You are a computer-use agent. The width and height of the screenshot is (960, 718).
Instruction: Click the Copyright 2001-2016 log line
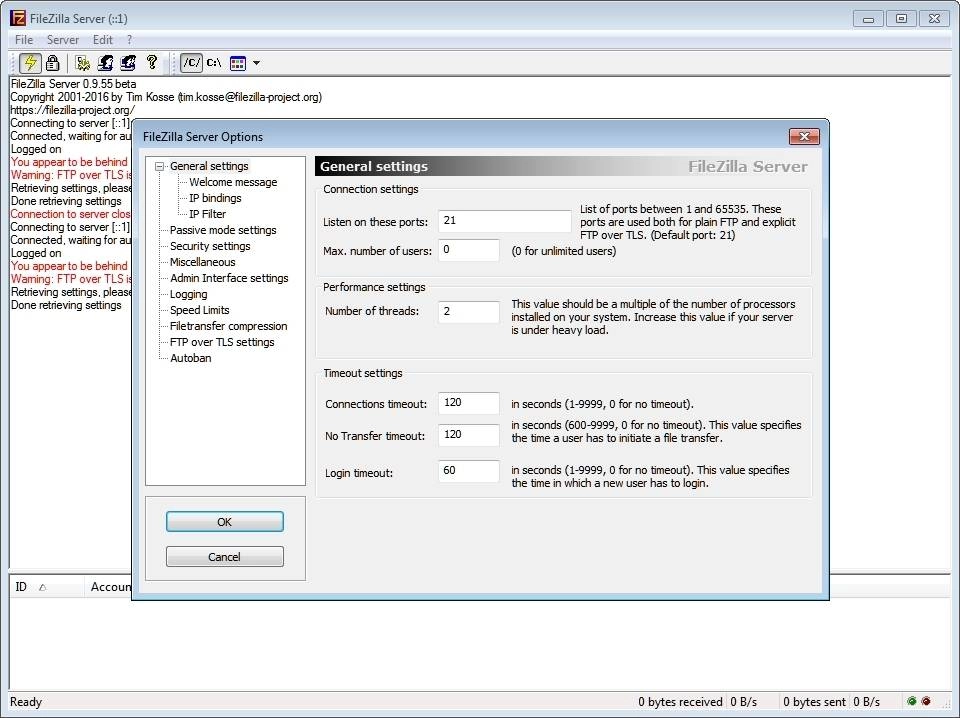[x=166, y=97]
